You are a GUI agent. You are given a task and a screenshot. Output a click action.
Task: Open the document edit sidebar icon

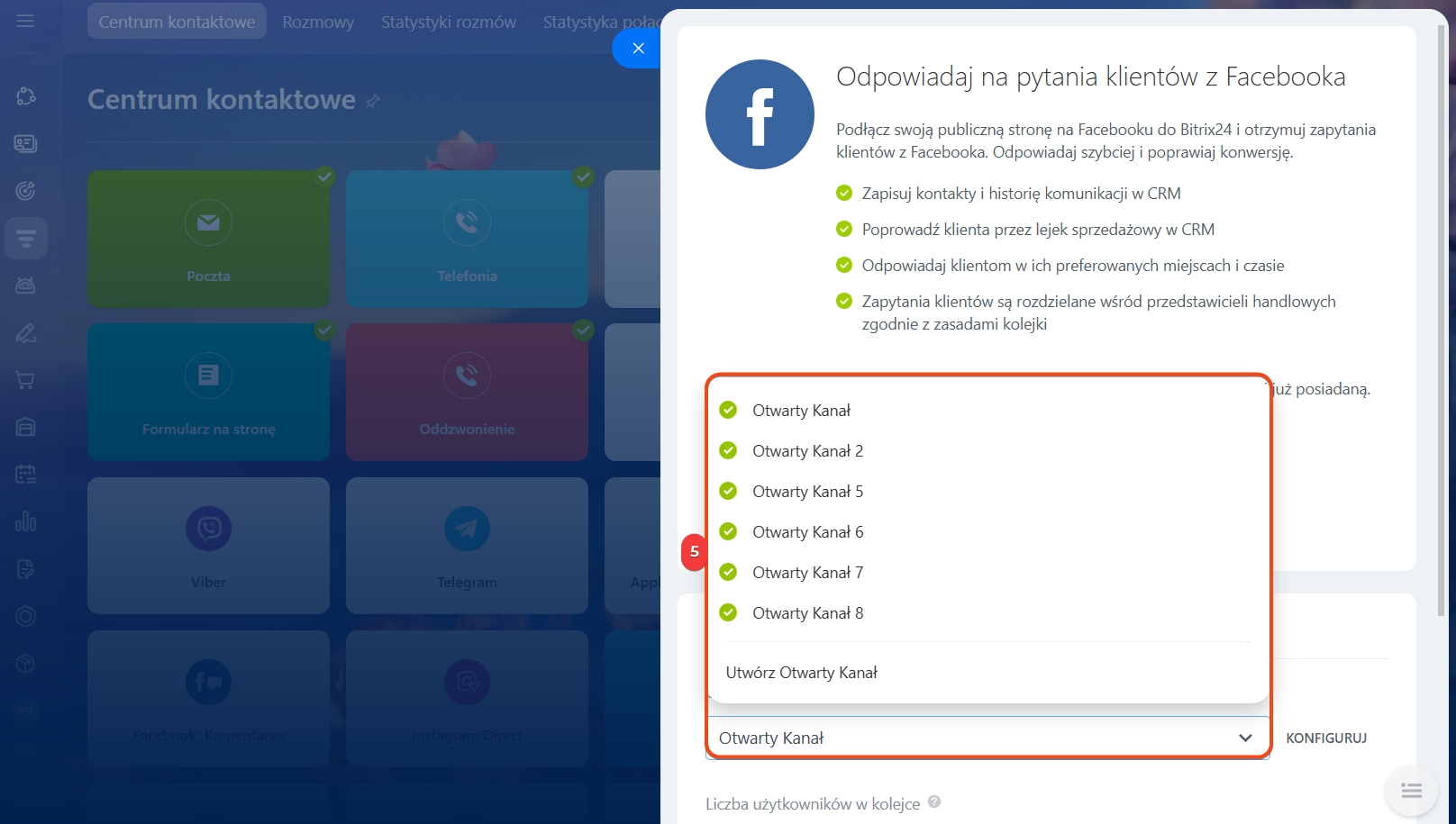[x=25, y=569]
